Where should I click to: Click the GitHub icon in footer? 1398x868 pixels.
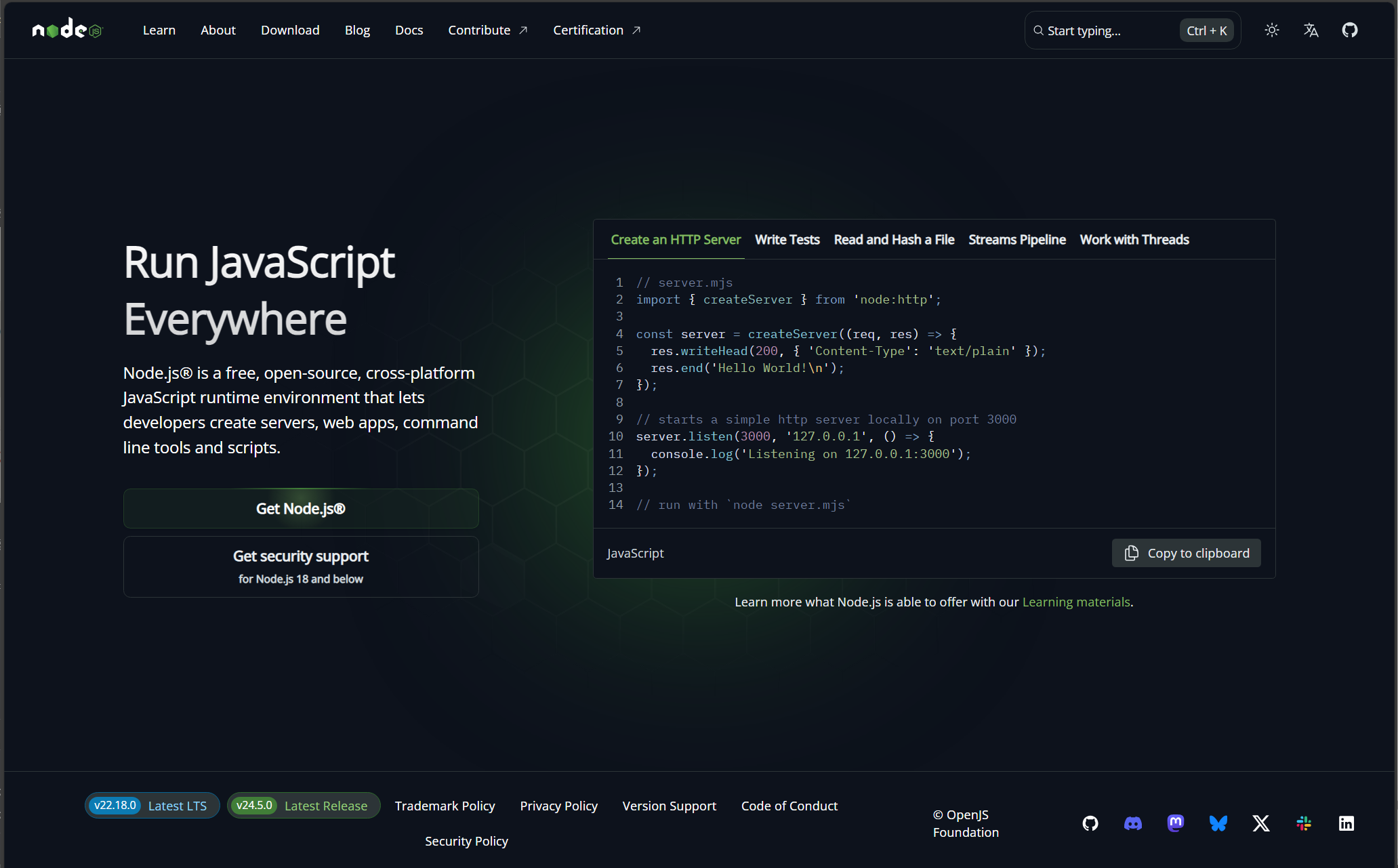click(1090, 823)
